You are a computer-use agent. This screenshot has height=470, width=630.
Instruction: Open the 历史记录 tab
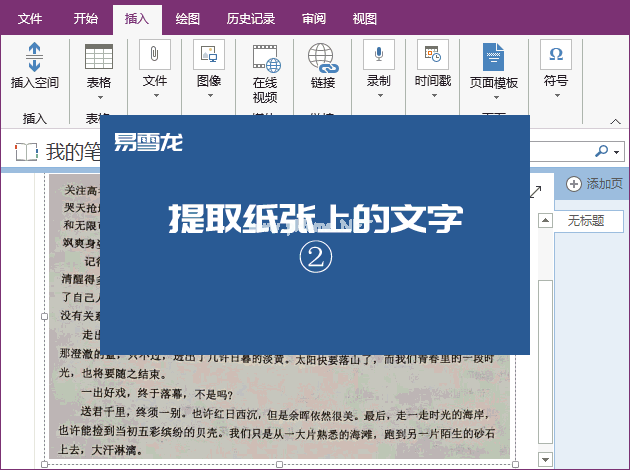(x=251, y=18)
